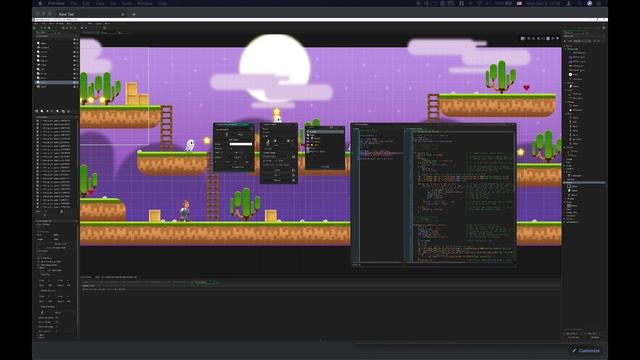
Task: Open the Help menu in the menu bar
Action: point(162,3)
